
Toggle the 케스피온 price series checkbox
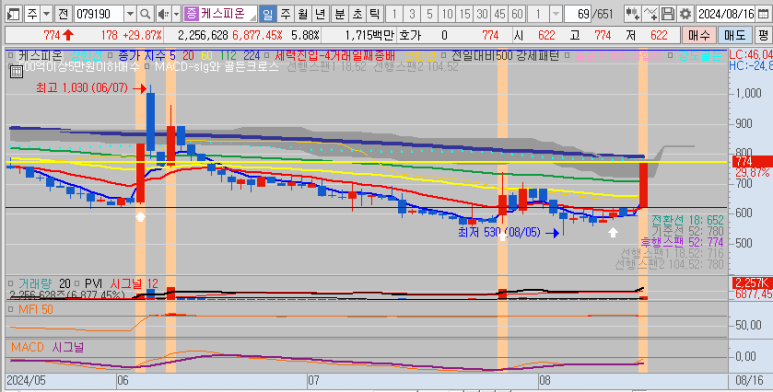(x=11, y=55)
